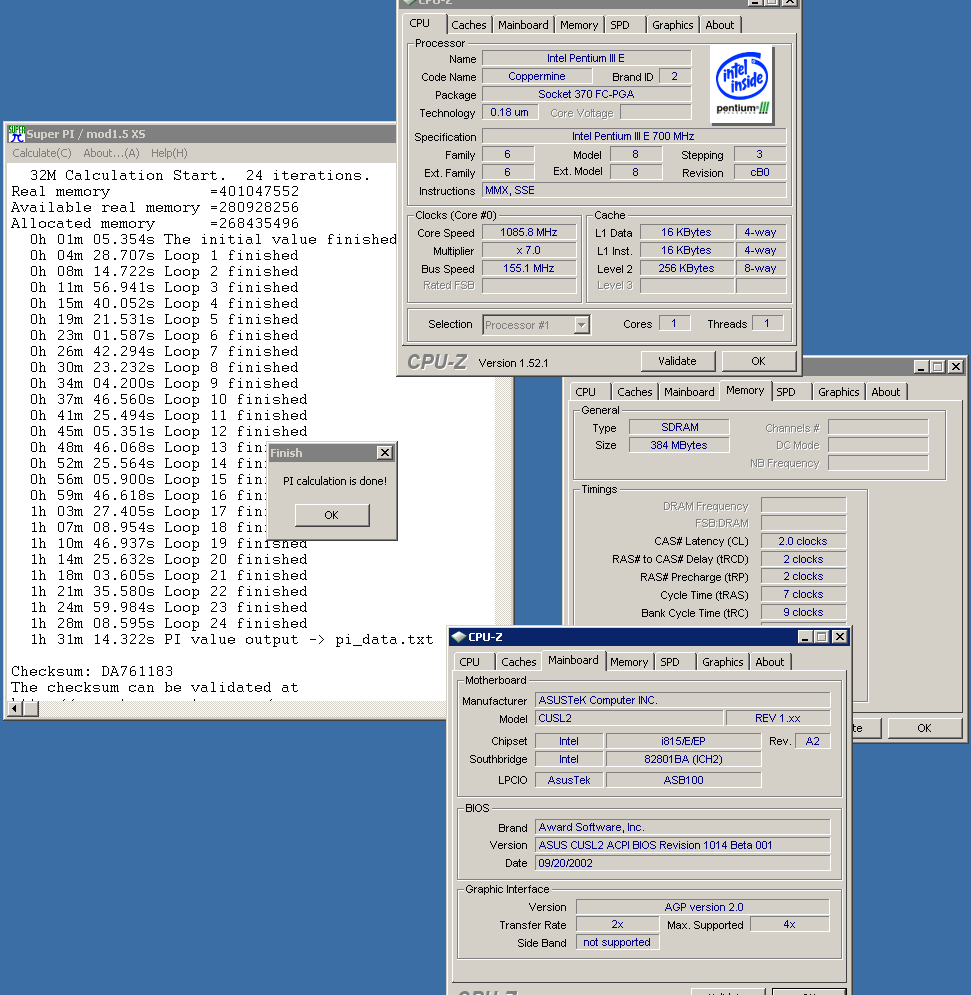Viewport: 971px width, 995px height.
Task: Click OK in the CPU-Z Processor window
Action: (758, 361)
